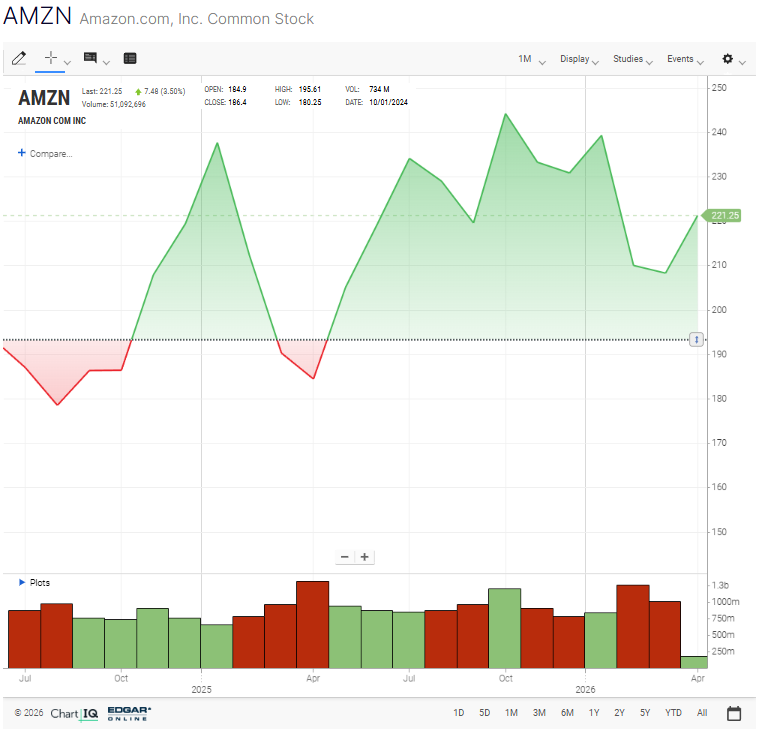Open chart settings gear menu
Viewport: 764px width, 729px height.
click(728, 59)
